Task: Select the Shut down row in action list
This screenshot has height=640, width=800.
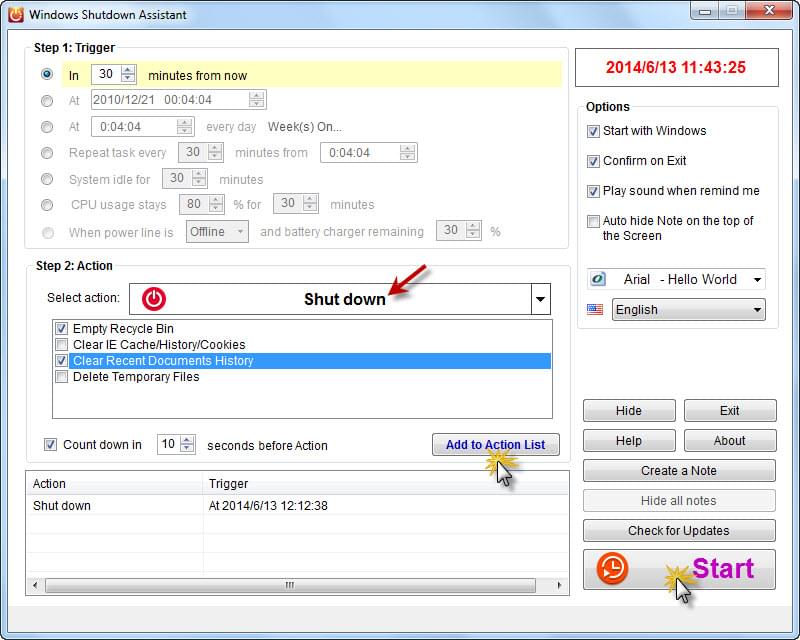Action: [x=62, y=506]
